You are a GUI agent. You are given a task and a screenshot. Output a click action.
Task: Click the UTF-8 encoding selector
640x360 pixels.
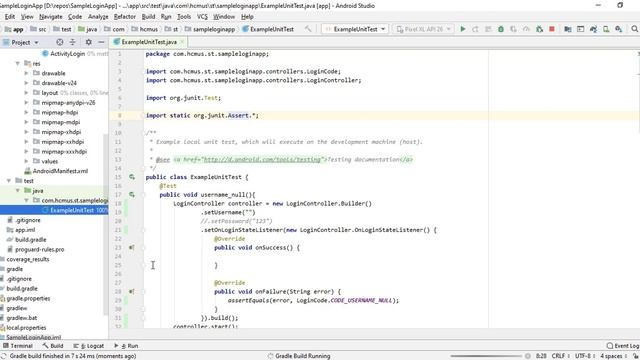click(x=585, y=356)
